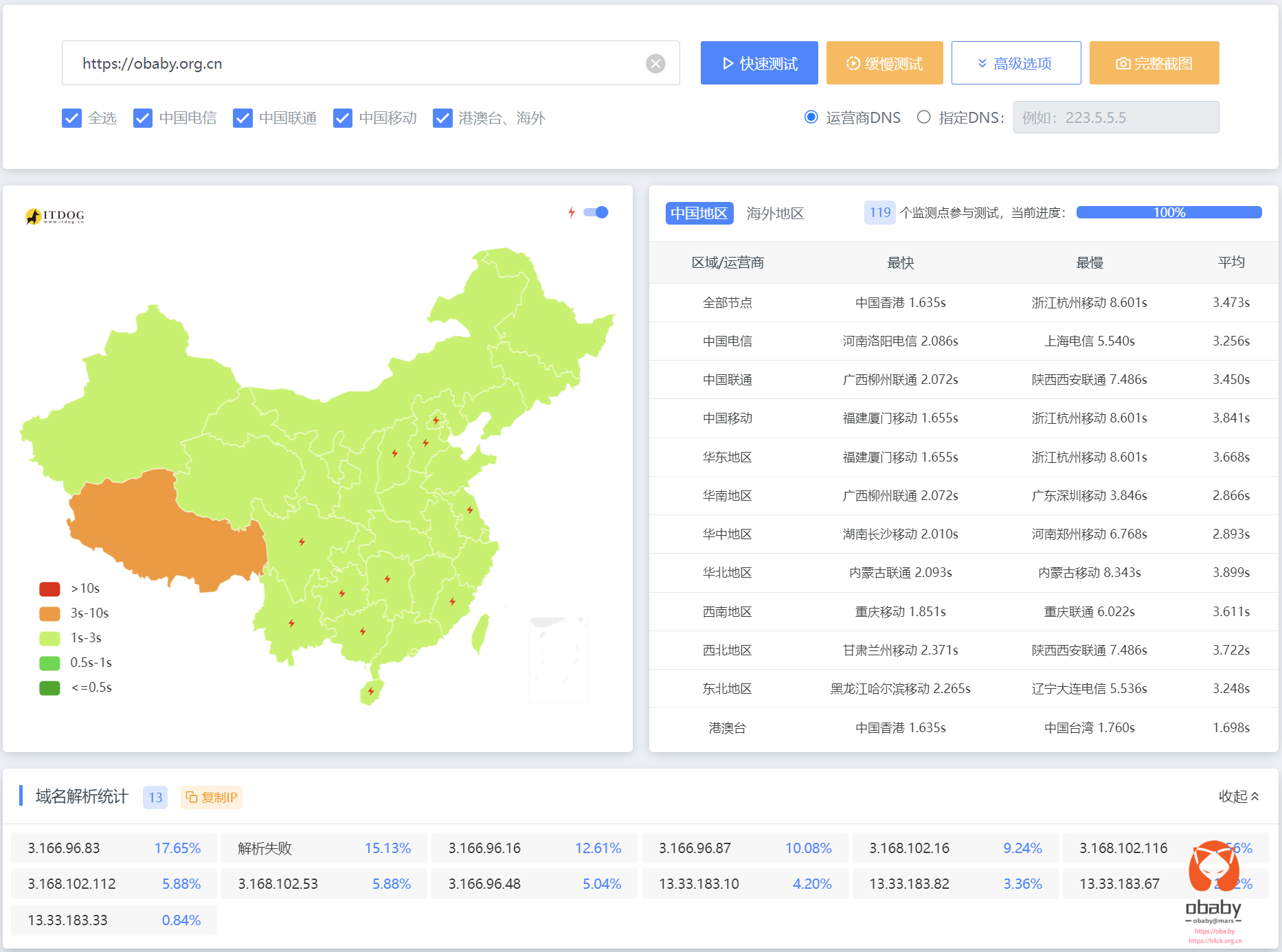
Task: Click the camera icon on 完整截图 button
Action: [x=1123, y=63]
